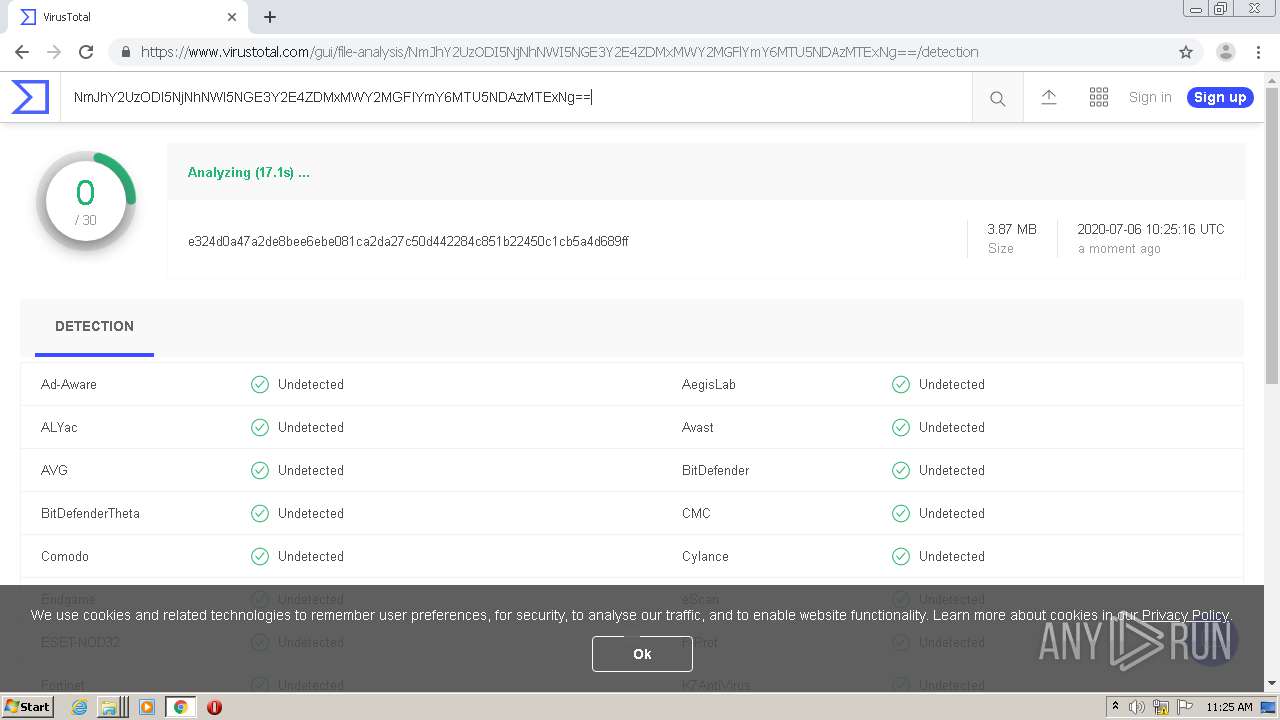The height and width of the screenshot is (720, 1280).
Task: Show hidden system tray icons
Action: pyautogui.click(x=1115, y=707)
